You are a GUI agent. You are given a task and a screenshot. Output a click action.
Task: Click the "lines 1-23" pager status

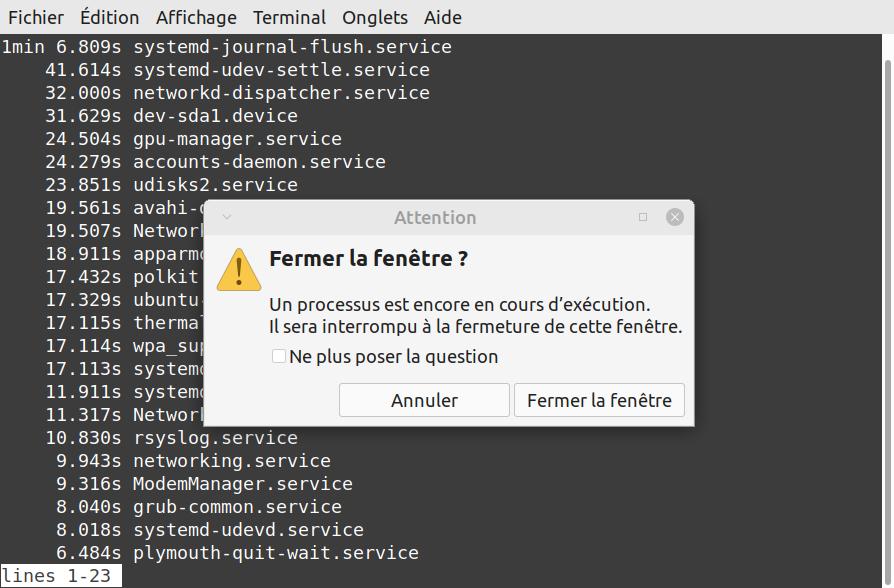point(60,576)
